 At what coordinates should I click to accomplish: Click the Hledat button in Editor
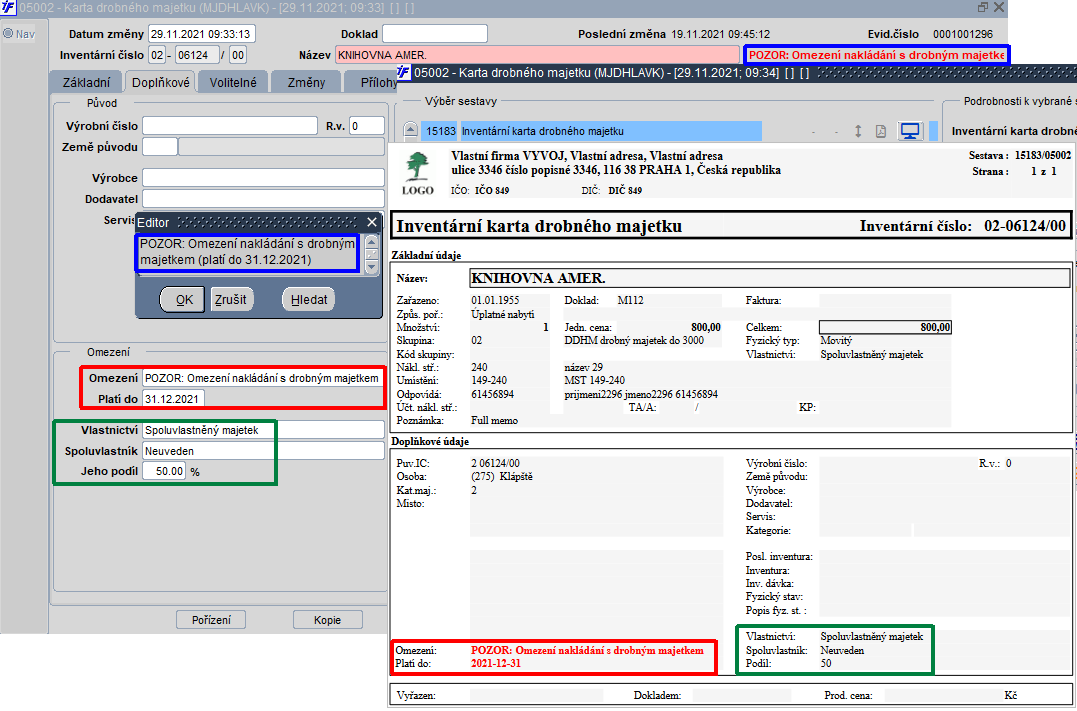[308, 300]
